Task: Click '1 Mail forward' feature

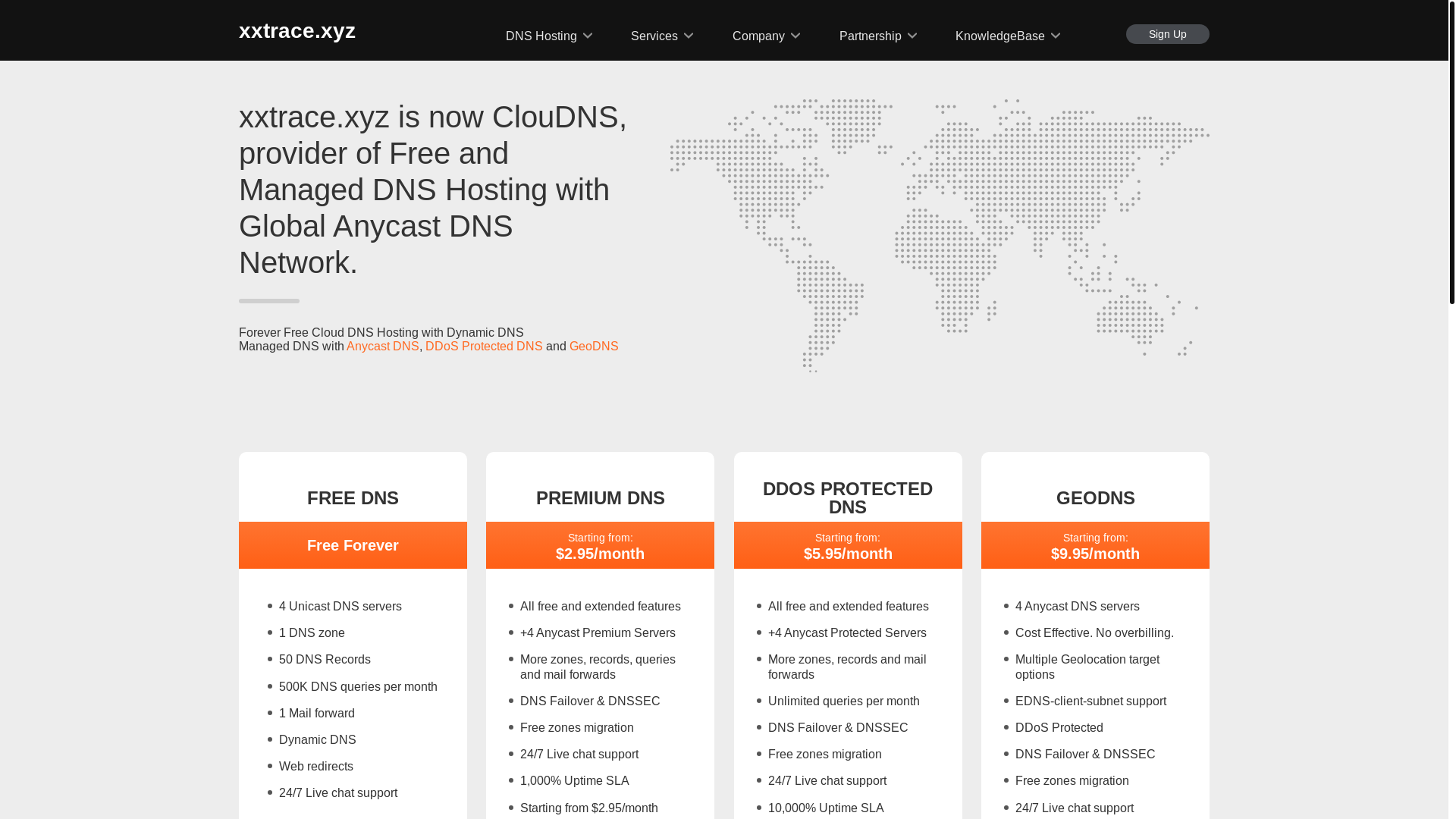Action: (316, 713)
